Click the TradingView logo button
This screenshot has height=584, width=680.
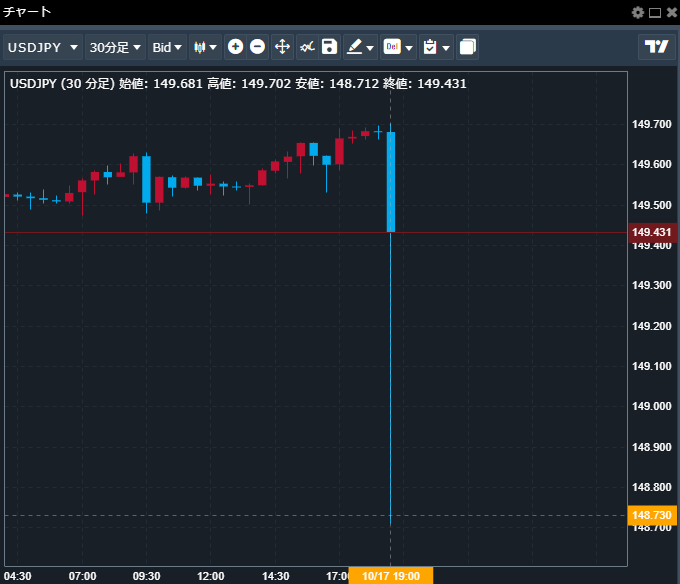tap(657, 46)
